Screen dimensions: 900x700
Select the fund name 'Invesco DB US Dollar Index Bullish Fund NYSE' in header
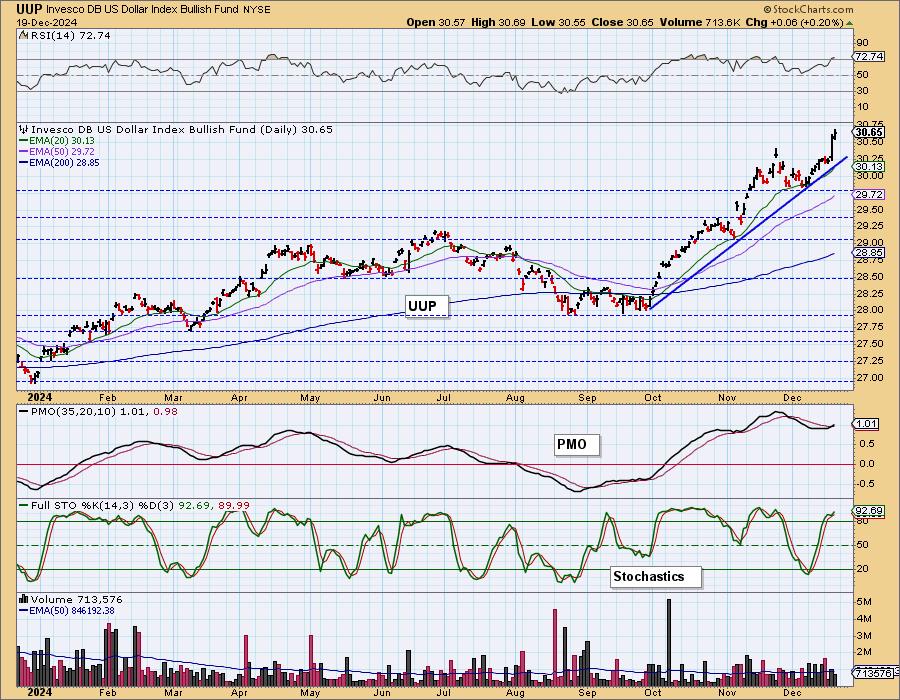click(x=158, y=10)
